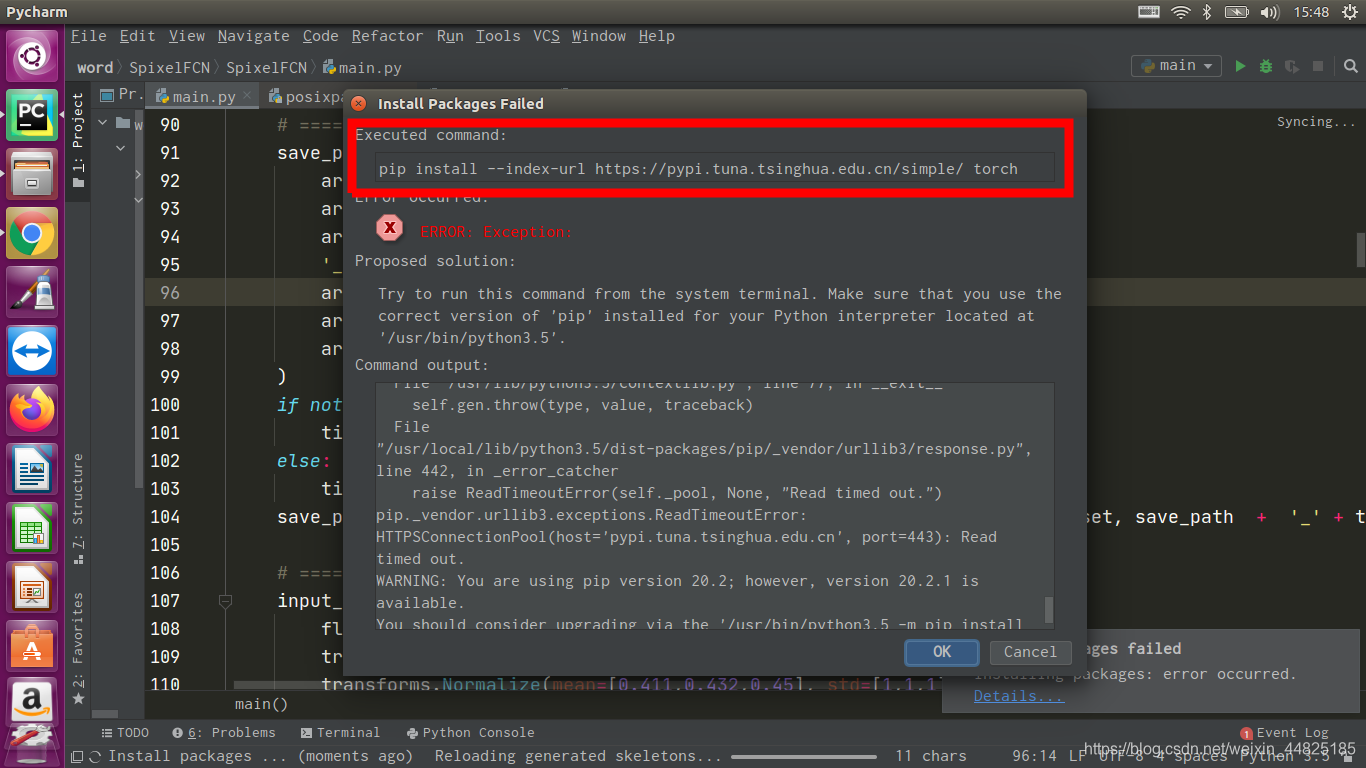Open the Tools menu
Viewport: 1366px width, 768px height.
point(498,36)
